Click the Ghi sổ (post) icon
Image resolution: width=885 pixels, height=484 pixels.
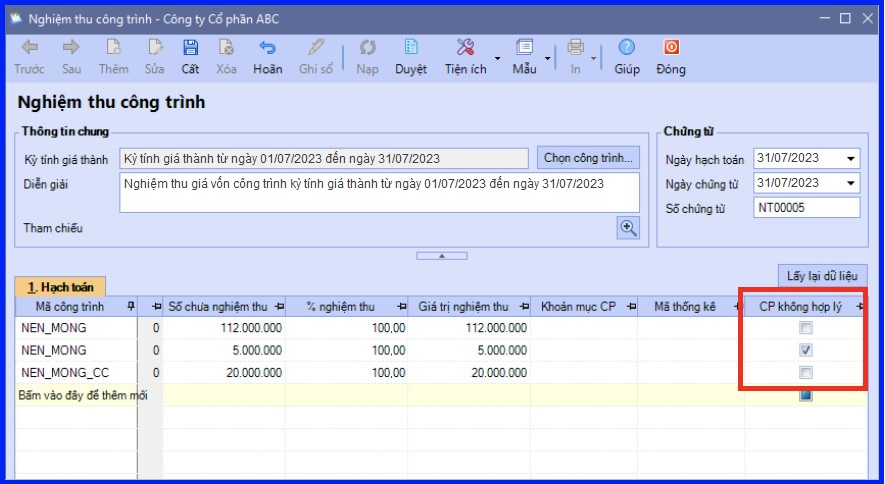(x=316, y=47)
